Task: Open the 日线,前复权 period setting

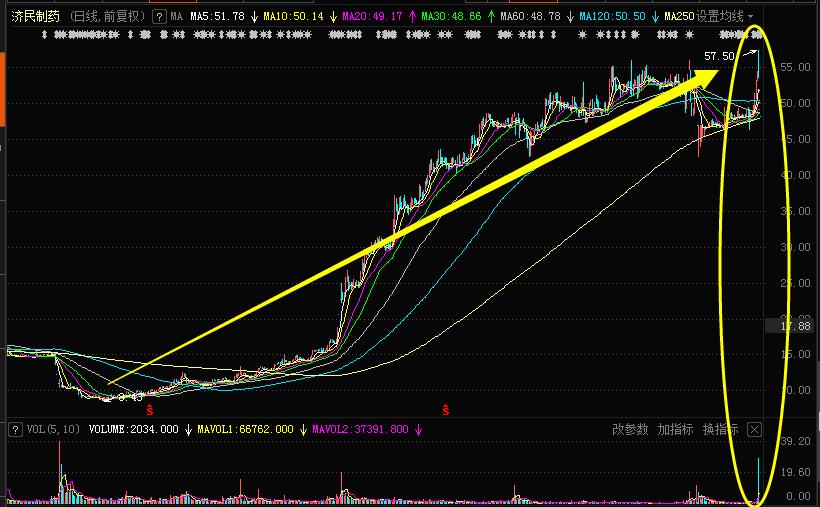Action: pos(107,16)
